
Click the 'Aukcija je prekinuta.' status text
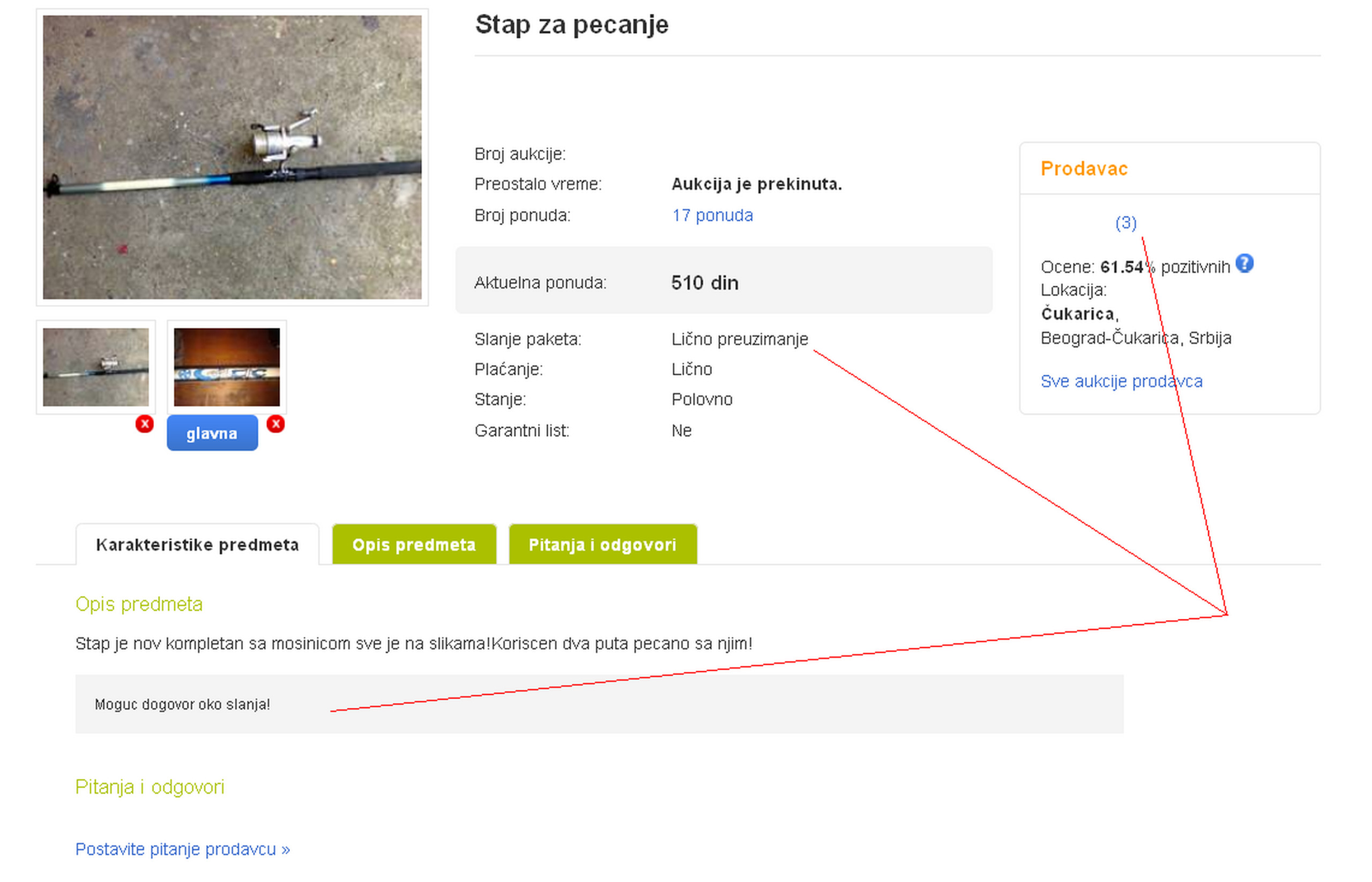coord(756,184)
